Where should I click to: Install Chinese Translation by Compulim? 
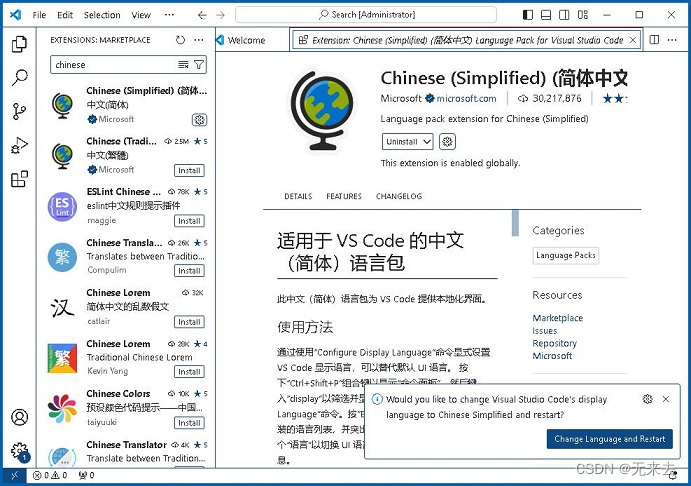pos(189,271)
